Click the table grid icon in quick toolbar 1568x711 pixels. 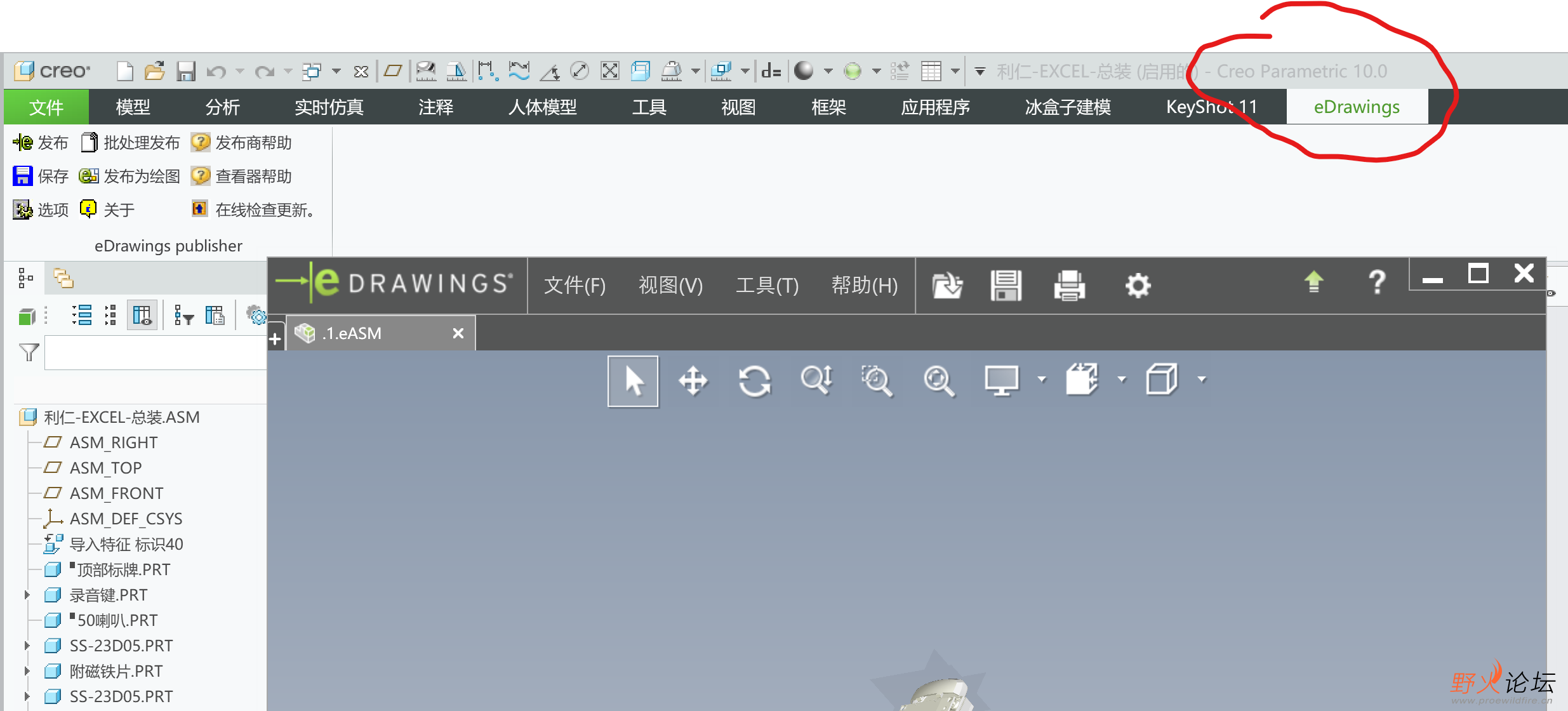pyautogui.click(x=931, y=71)
